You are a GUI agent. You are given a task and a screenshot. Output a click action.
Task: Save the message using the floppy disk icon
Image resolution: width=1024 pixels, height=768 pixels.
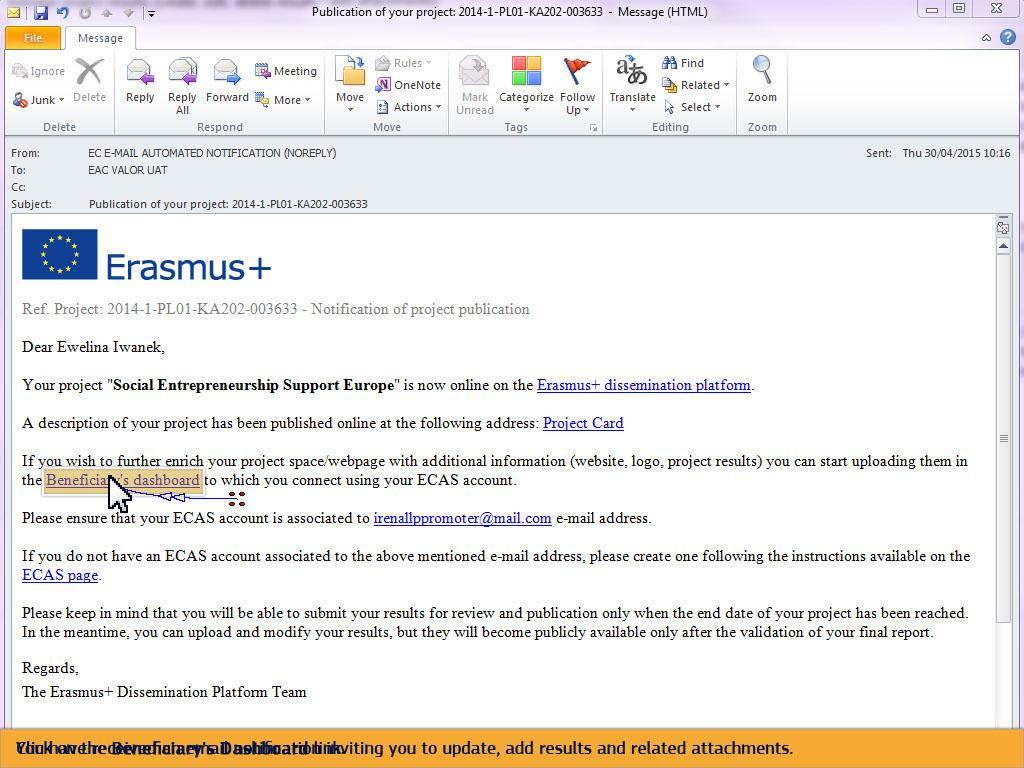[x=40, y=12]
